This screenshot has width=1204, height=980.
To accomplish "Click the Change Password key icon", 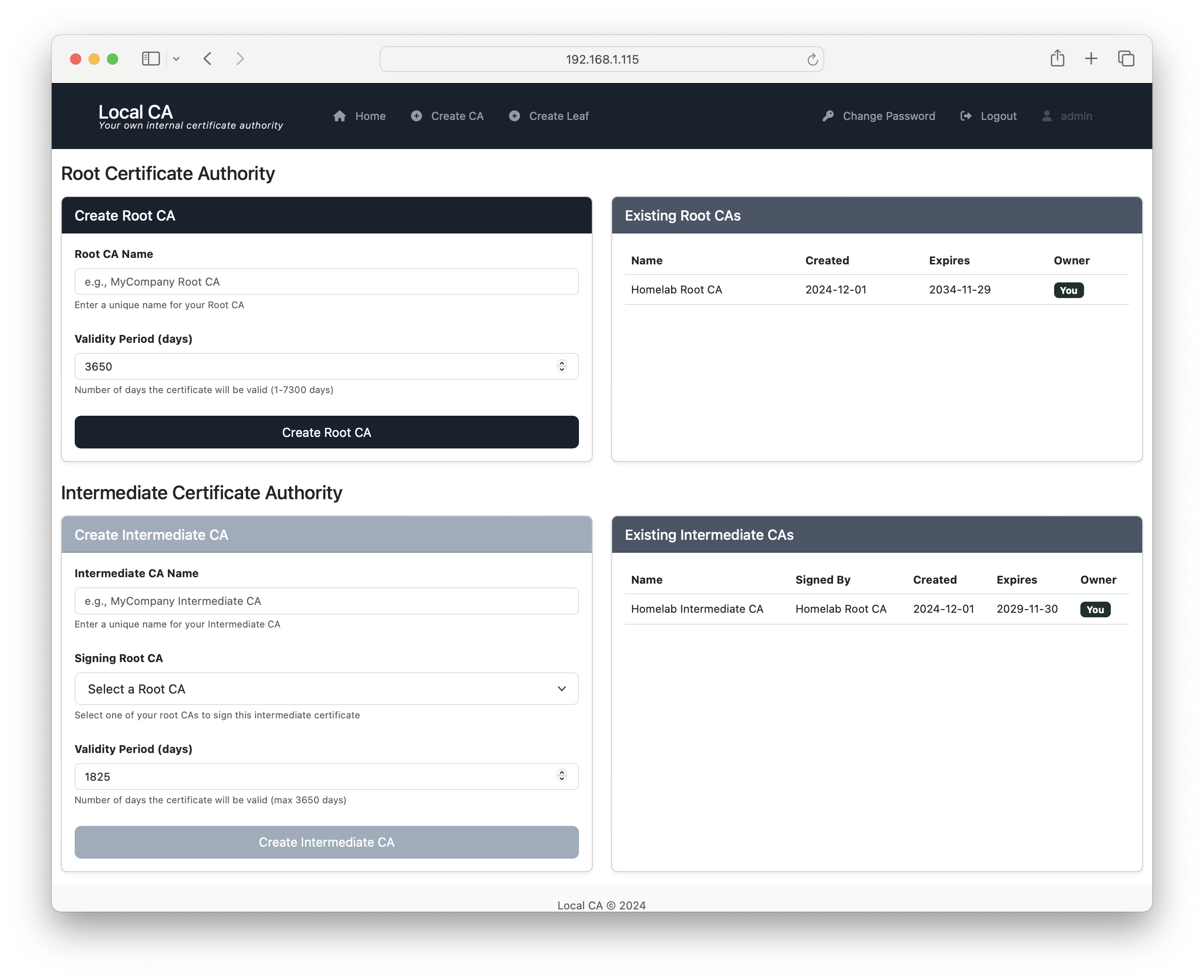I will (828, 116).
